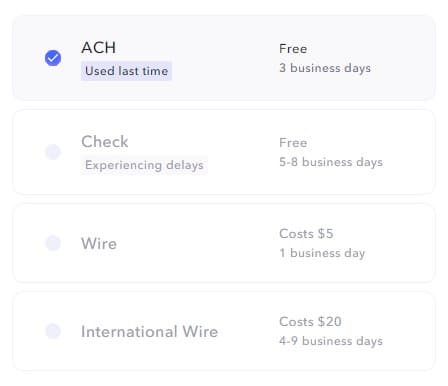Click the blue checkmark icon beside ACH
The height and width of the screenshot is (386, 448).
pyautogui.click(x=53, y=58)
